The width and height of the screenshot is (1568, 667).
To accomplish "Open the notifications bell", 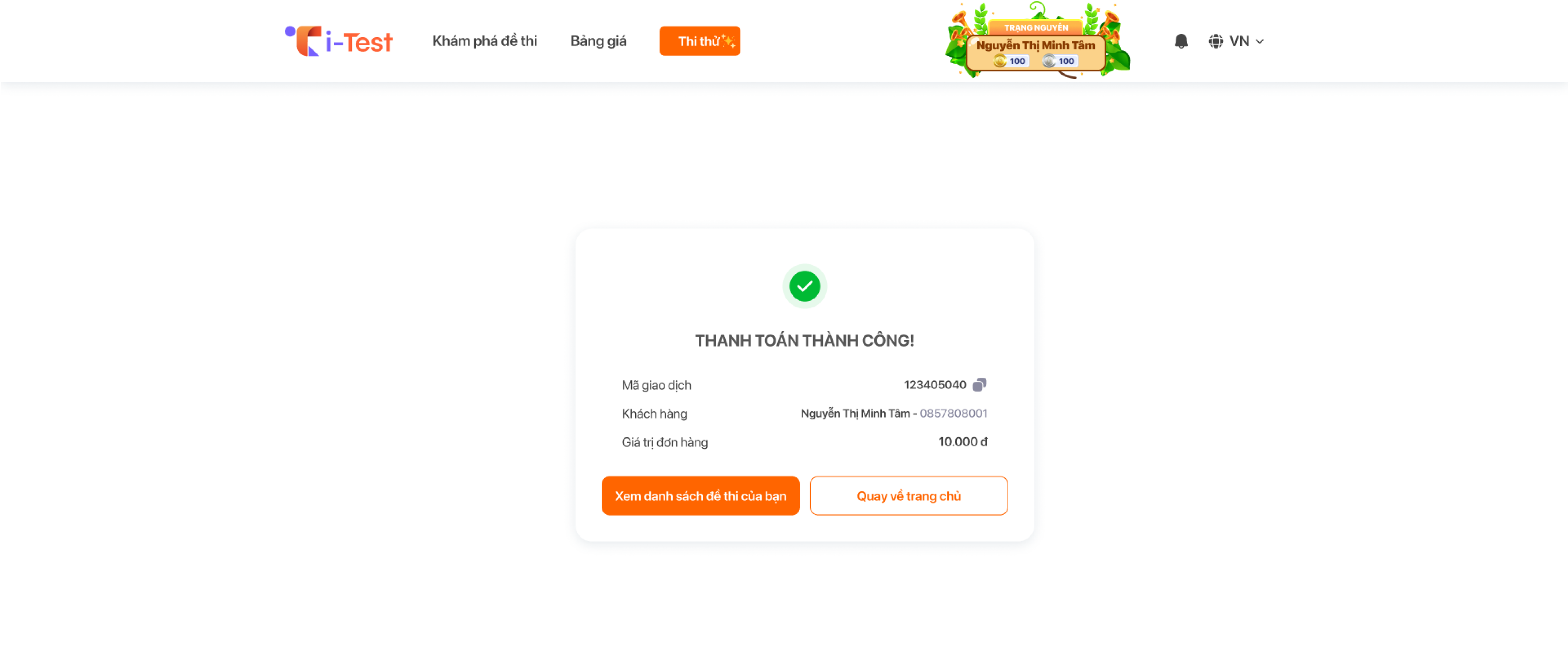I will point(1181,41).
